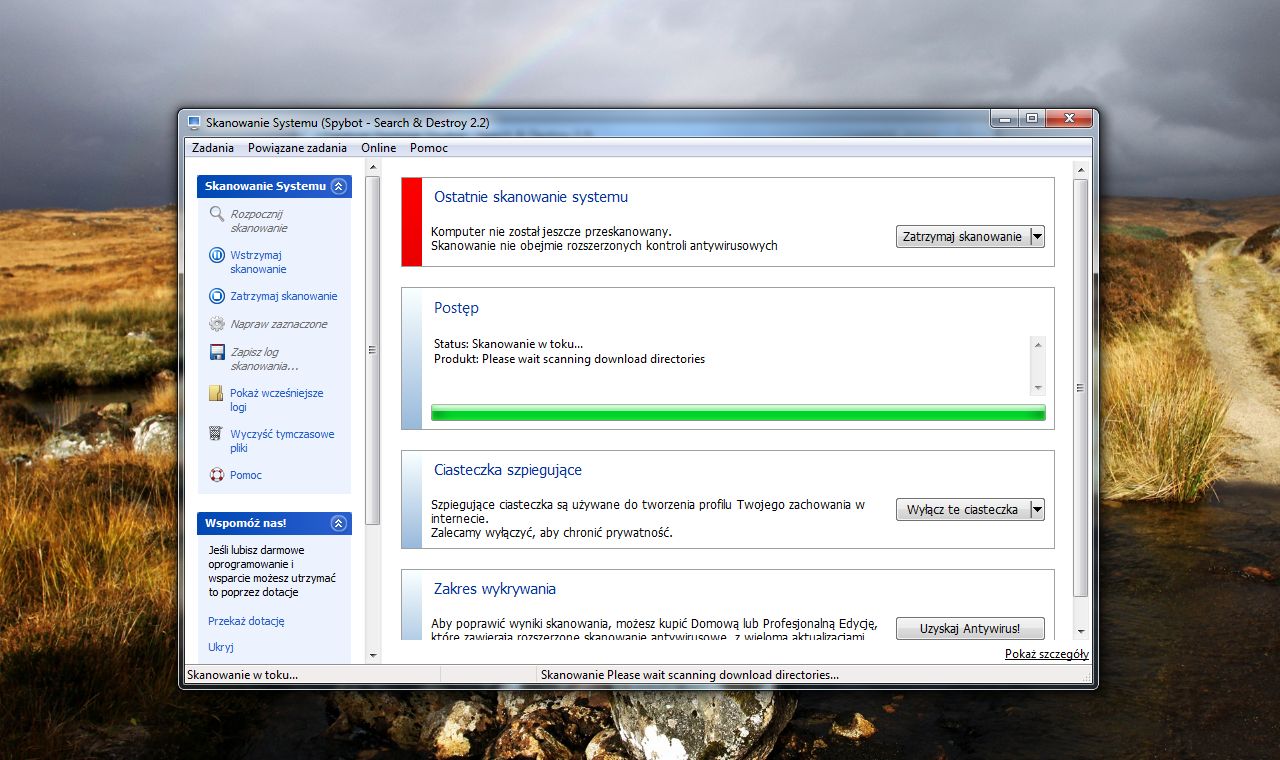Click the Napraw zaznaczone sidebar entry
This screenshot has width=1280, height=760.
coord(278,324)
